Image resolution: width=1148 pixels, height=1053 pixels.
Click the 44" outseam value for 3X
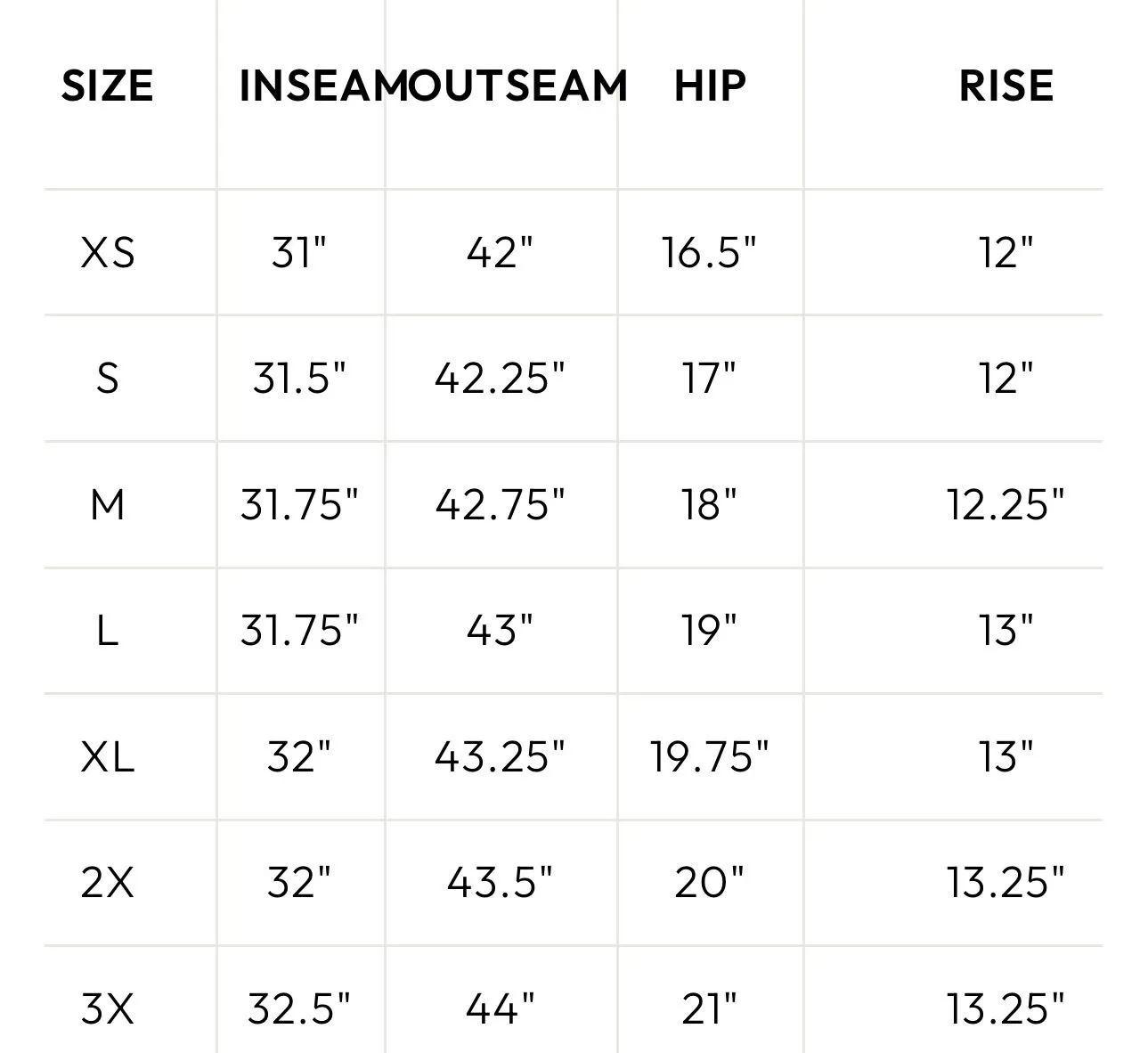coord(500,1009)
